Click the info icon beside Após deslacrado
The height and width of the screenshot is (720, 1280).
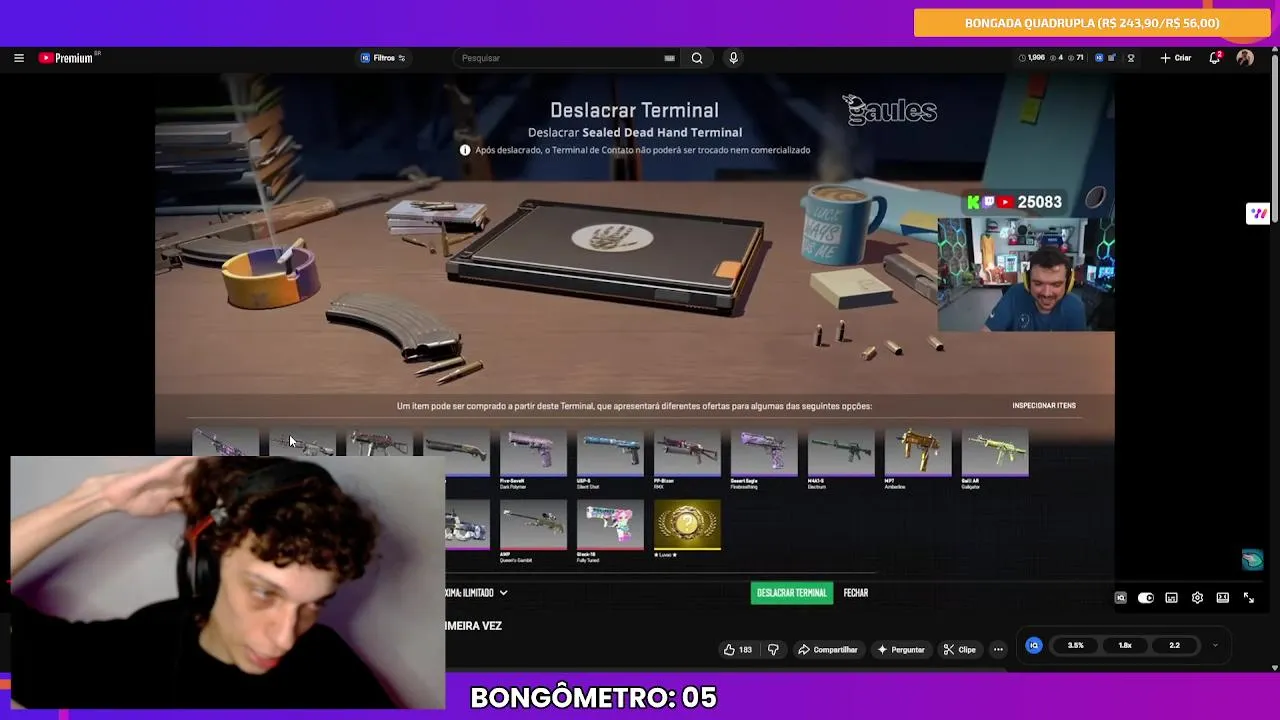point(465,150)
